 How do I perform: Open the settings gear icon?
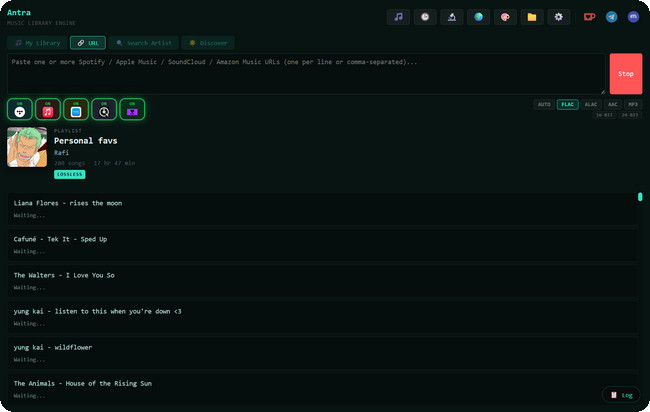point(559,17)
